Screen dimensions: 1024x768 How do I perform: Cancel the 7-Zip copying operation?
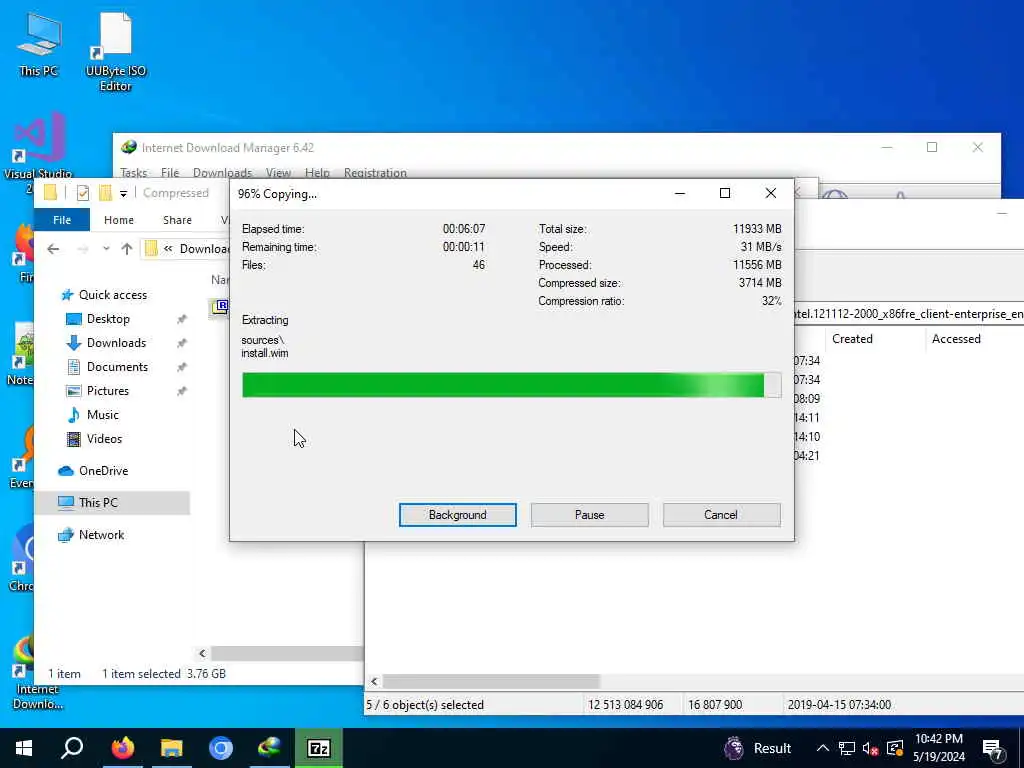[x=721, y=515]
